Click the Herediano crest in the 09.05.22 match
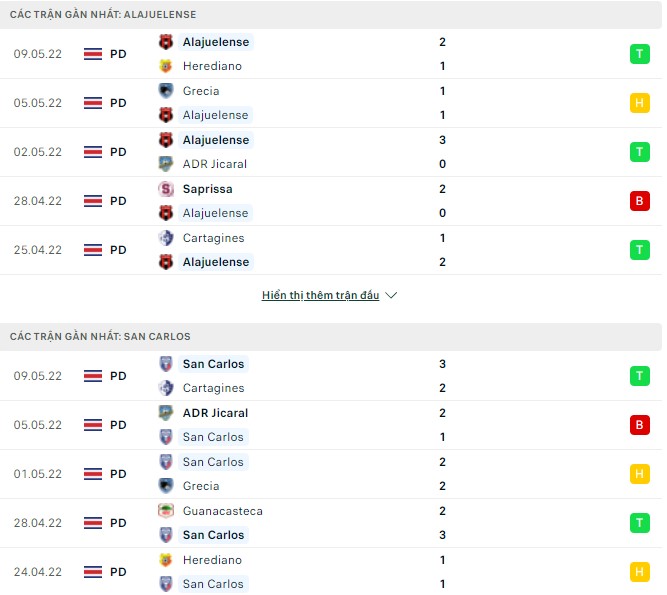The image size is (667, 595). coord(166,66)
